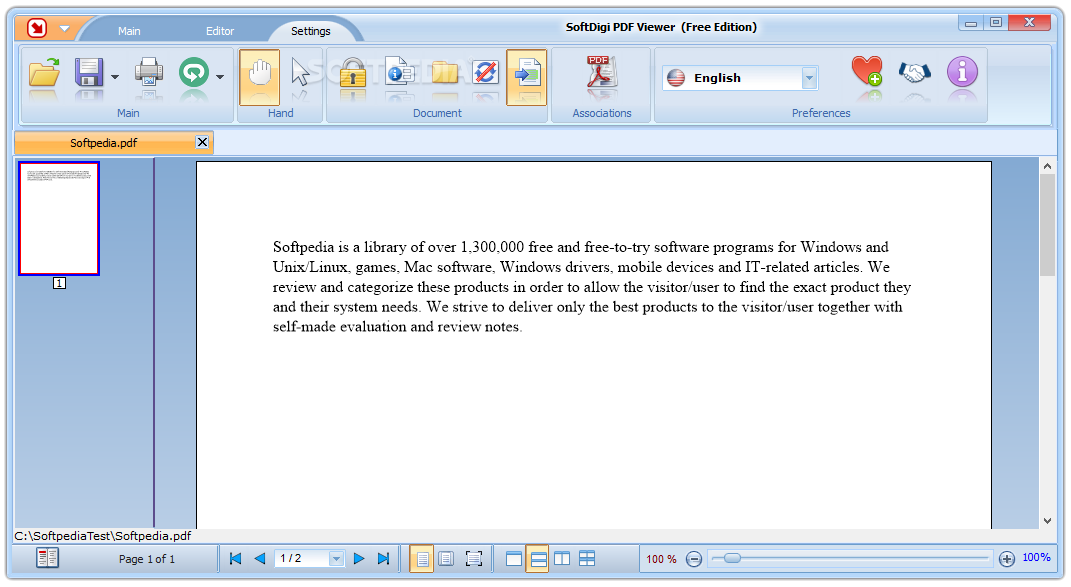
Task: Toggle continuous page layout mode
Action: (x=446, y=559)
